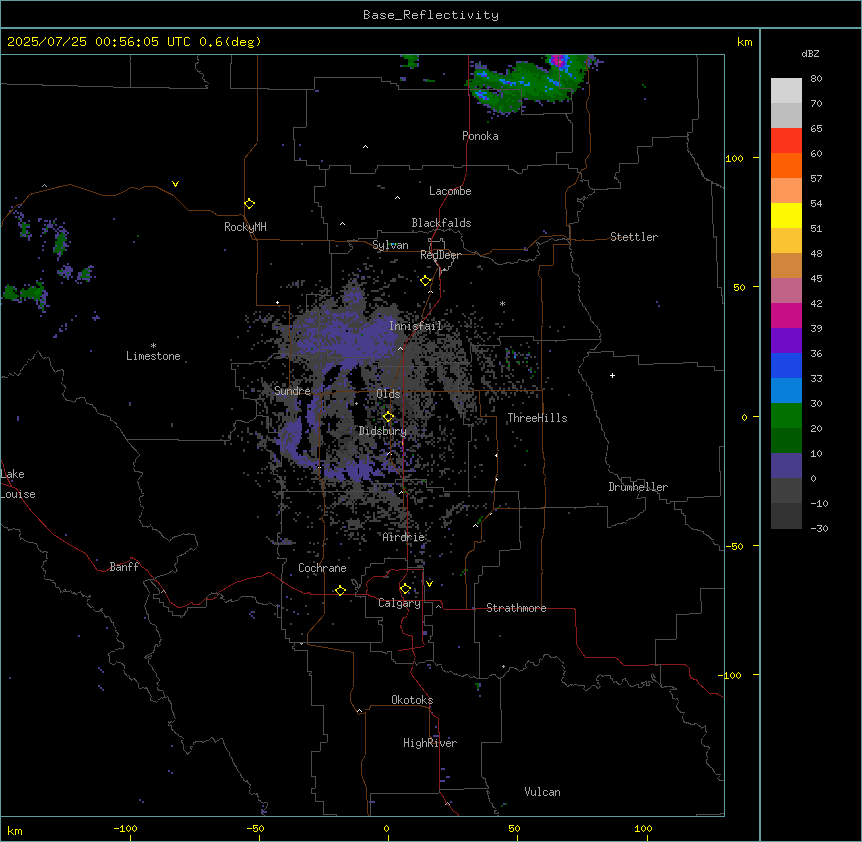
Task: Click the Cochrane label
Action: [322, 568]
